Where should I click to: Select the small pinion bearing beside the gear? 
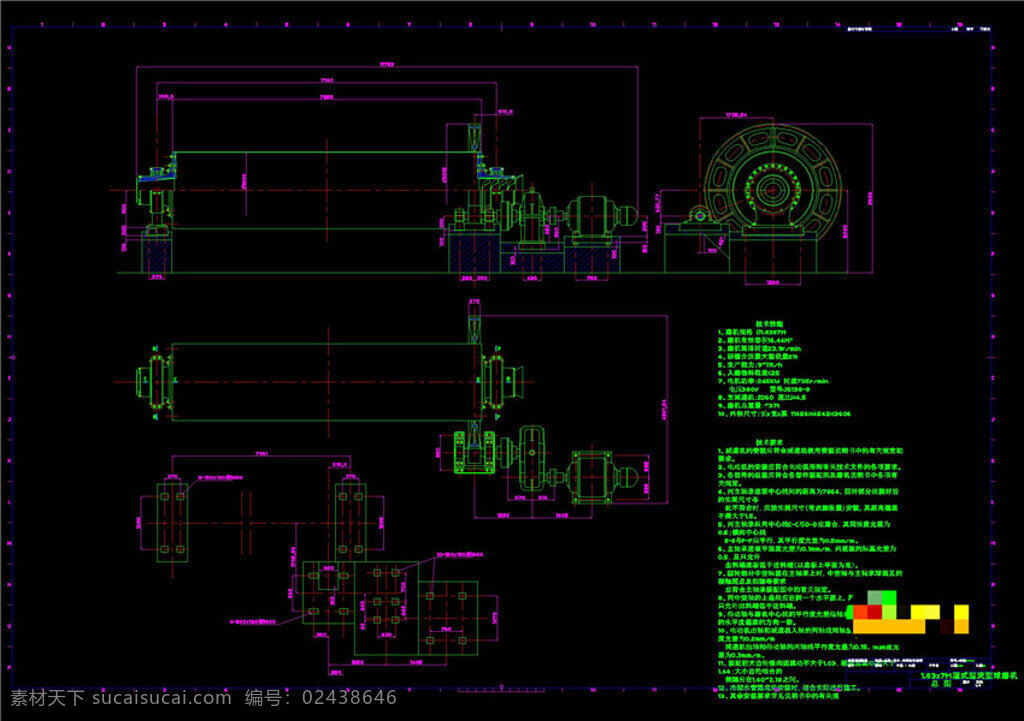tap(699, 216)
